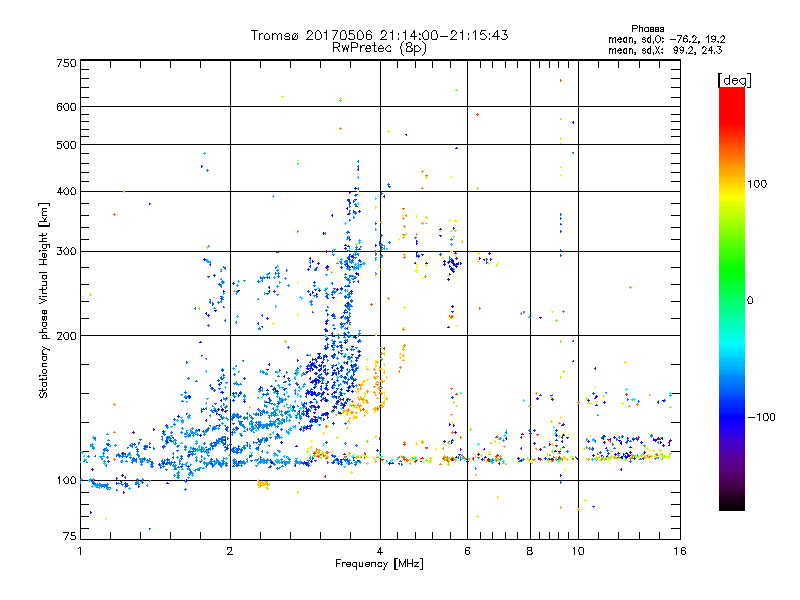The height and width of the screenshot is (600, 800).
Task: Click the x-axis tick label '4'
Action: (380, 551)
